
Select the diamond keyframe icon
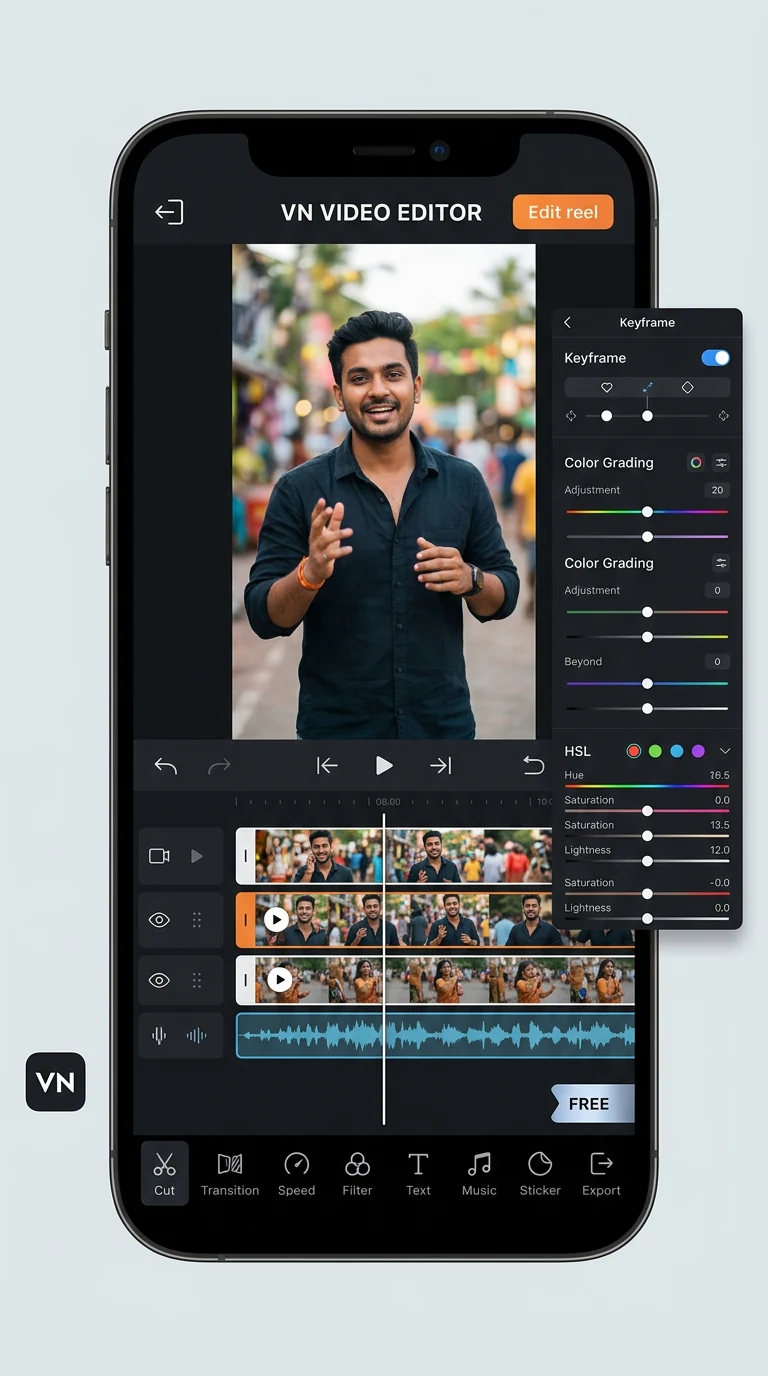(687, 387)
